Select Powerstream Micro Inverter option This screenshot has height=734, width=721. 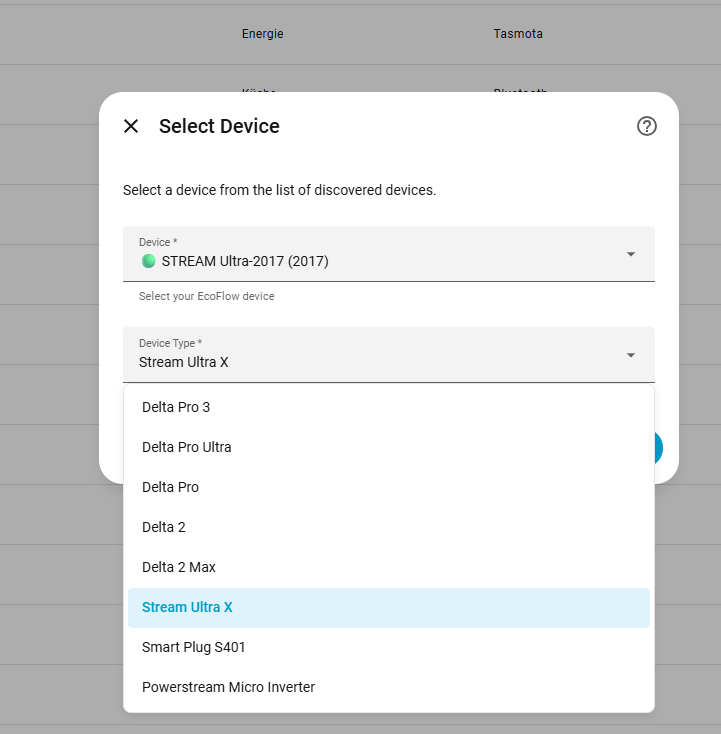coord(228,687)
